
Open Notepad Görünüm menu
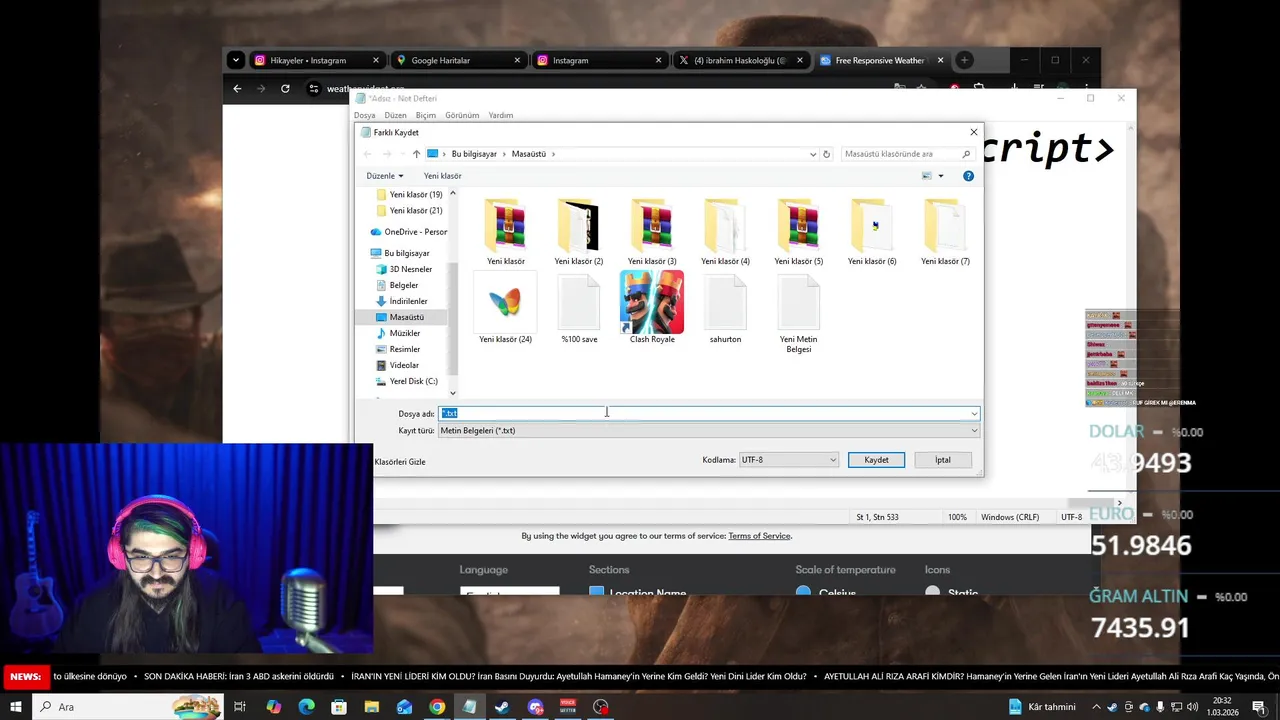(x=462, y=115)
